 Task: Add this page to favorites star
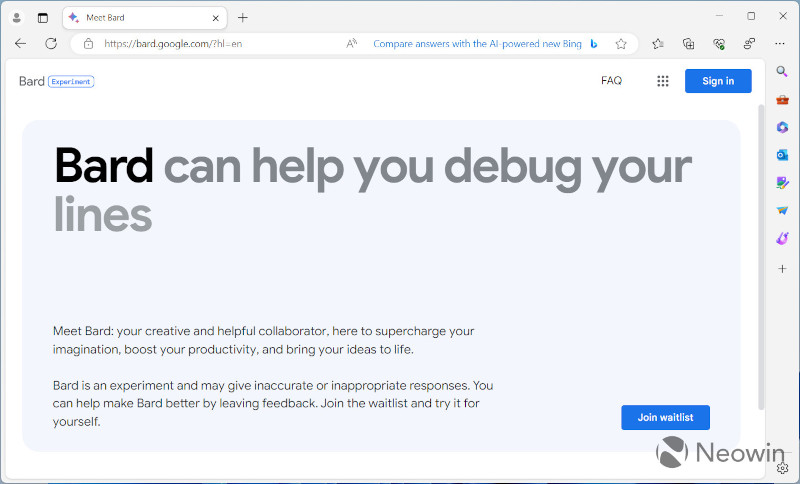621,44
